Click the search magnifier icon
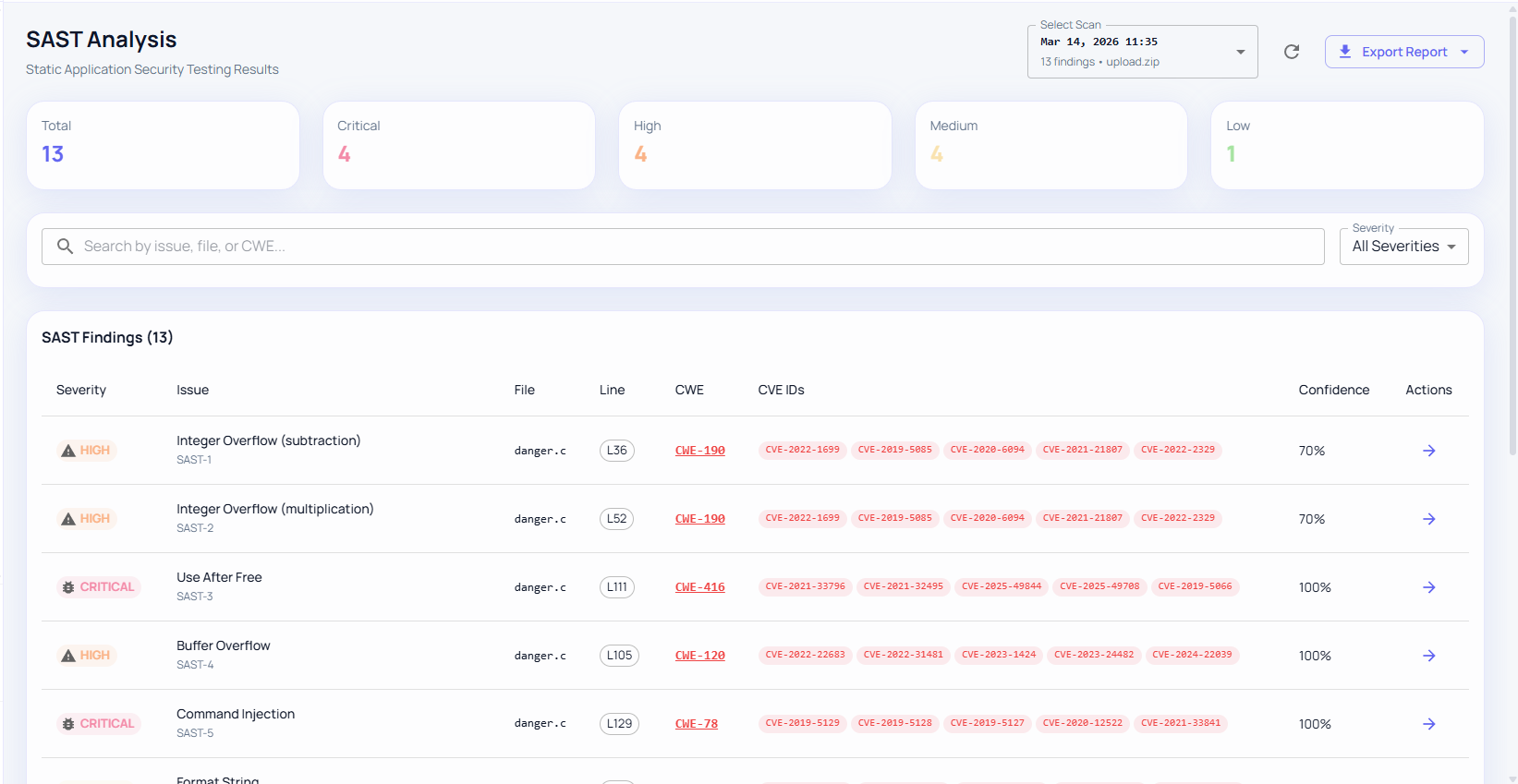The width and height of the screenshot is (1518, 784). pyautogui.click(x=65, y=247)
